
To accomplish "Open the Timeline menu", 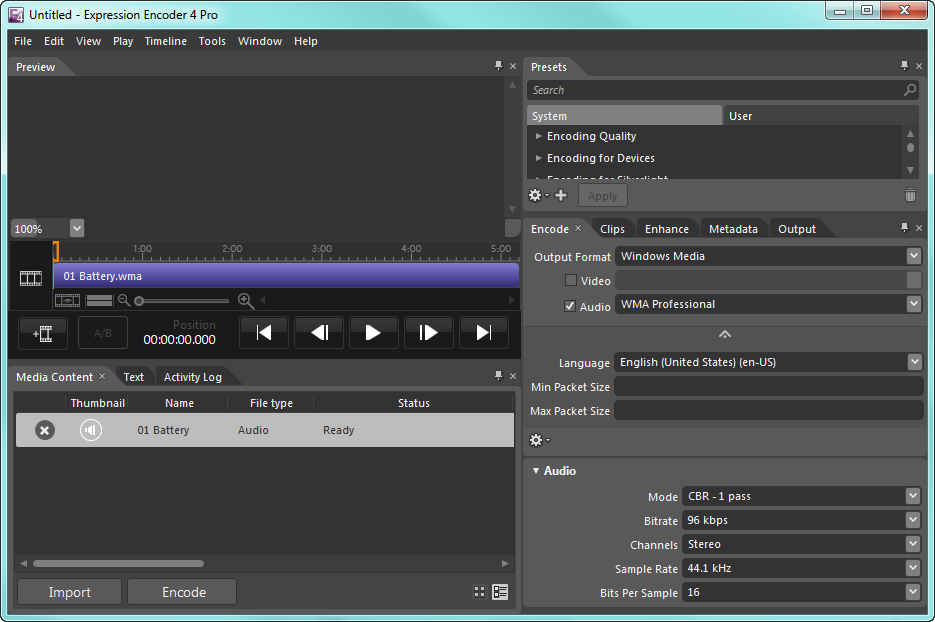I will (165, 41).
